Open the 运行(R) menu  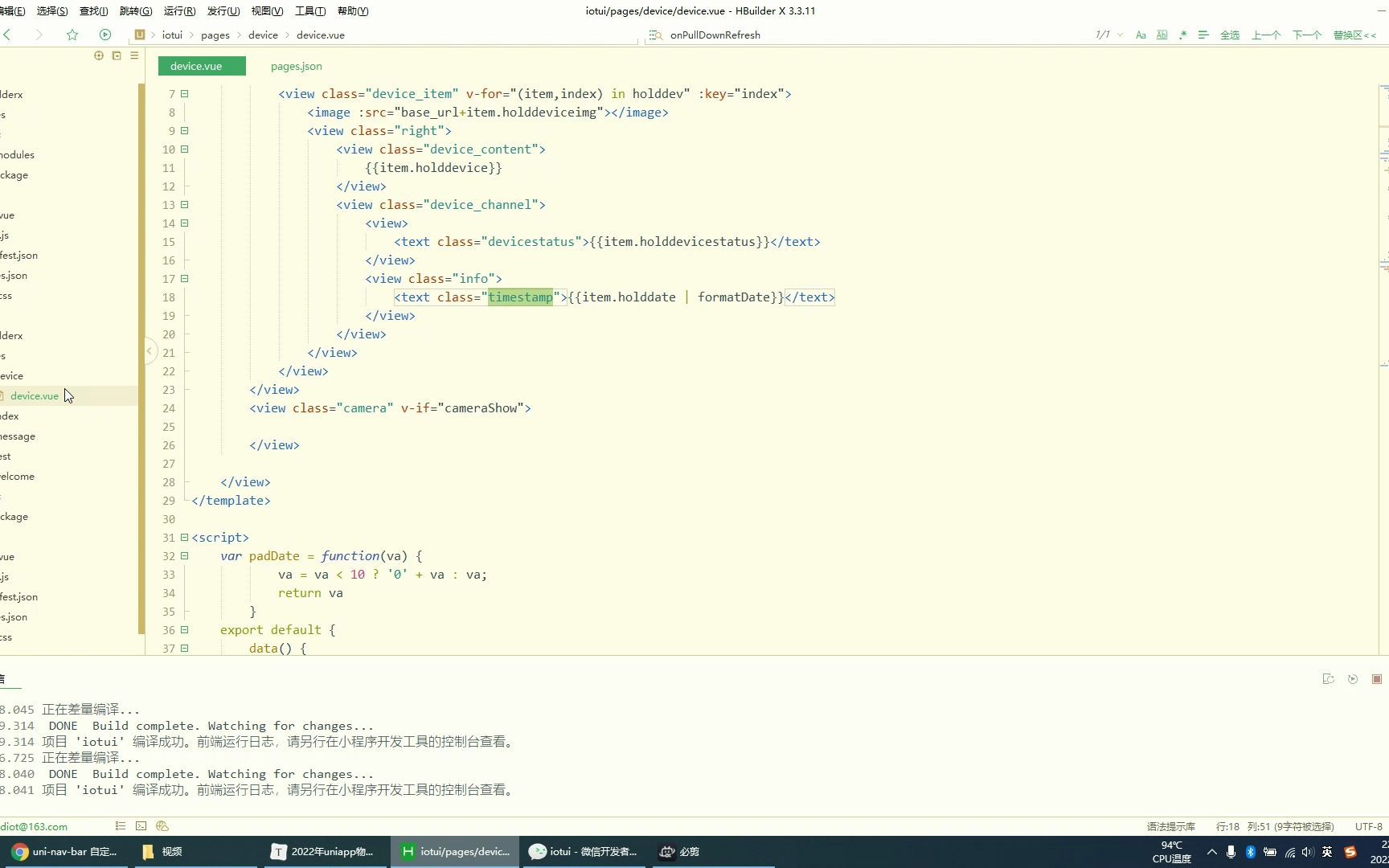click(x=179, y=10)
